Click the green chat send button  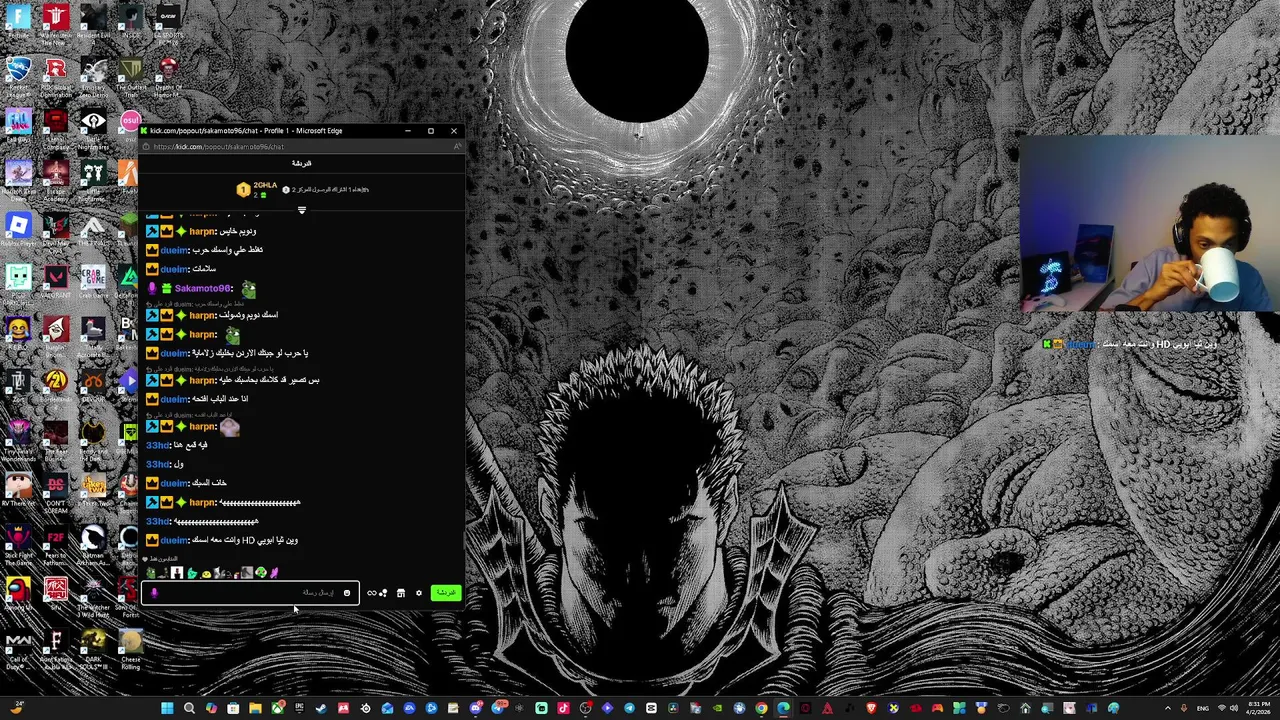click(446, 593)
